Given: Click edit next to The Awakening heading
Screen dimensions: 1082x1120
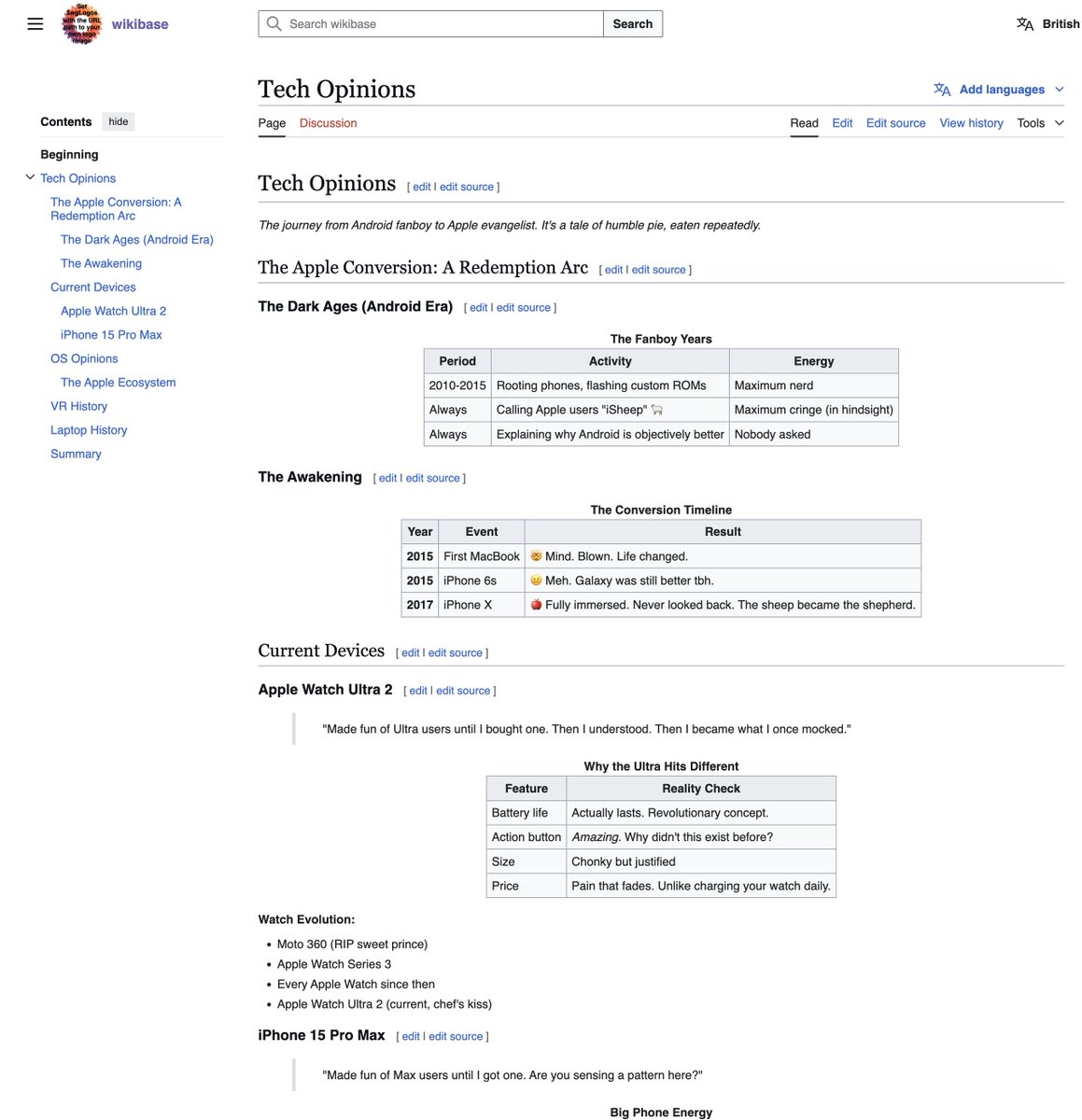Looking at the screenshot, I should tap(387, 479).
